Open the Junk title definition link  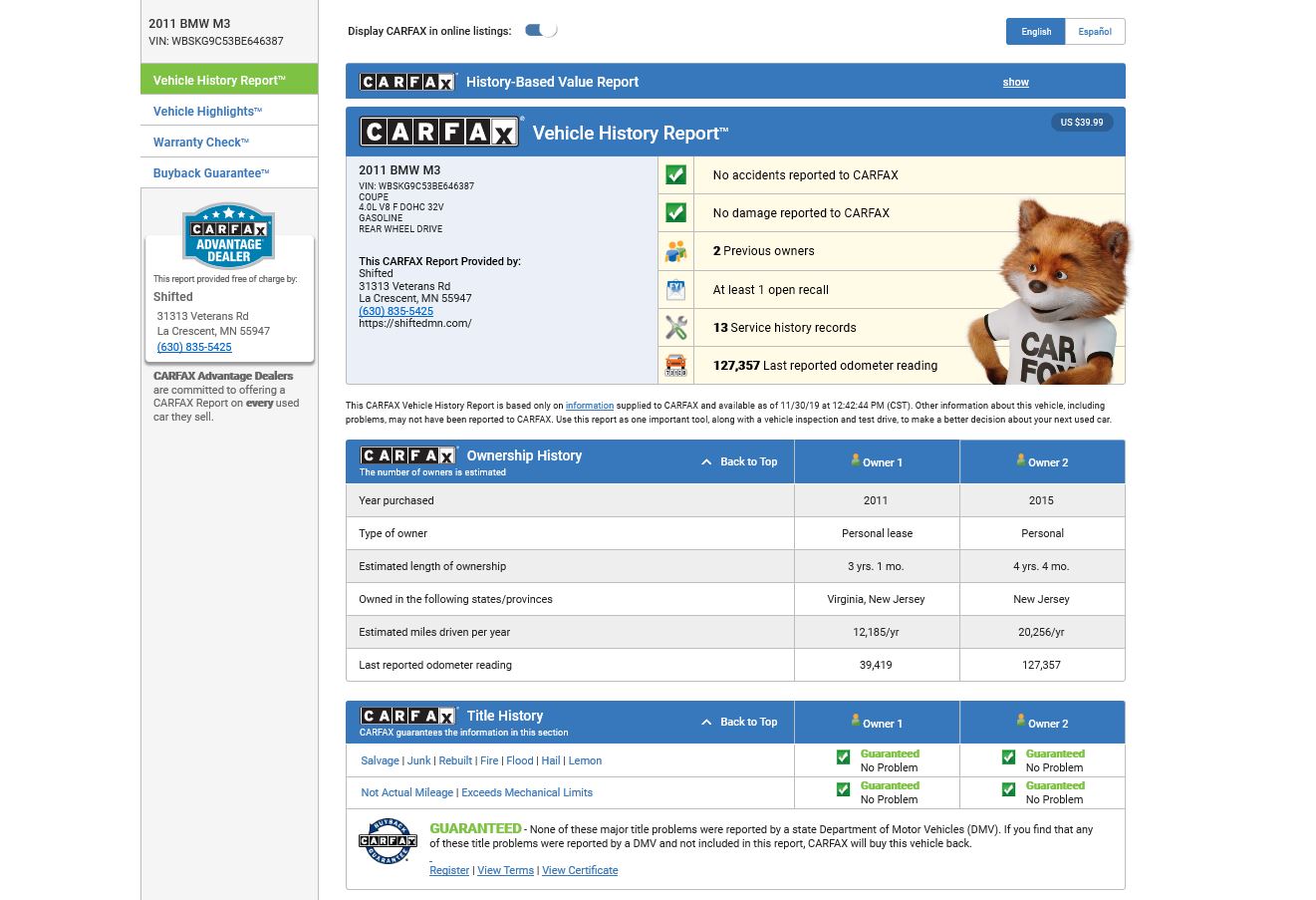pos(418,760)
